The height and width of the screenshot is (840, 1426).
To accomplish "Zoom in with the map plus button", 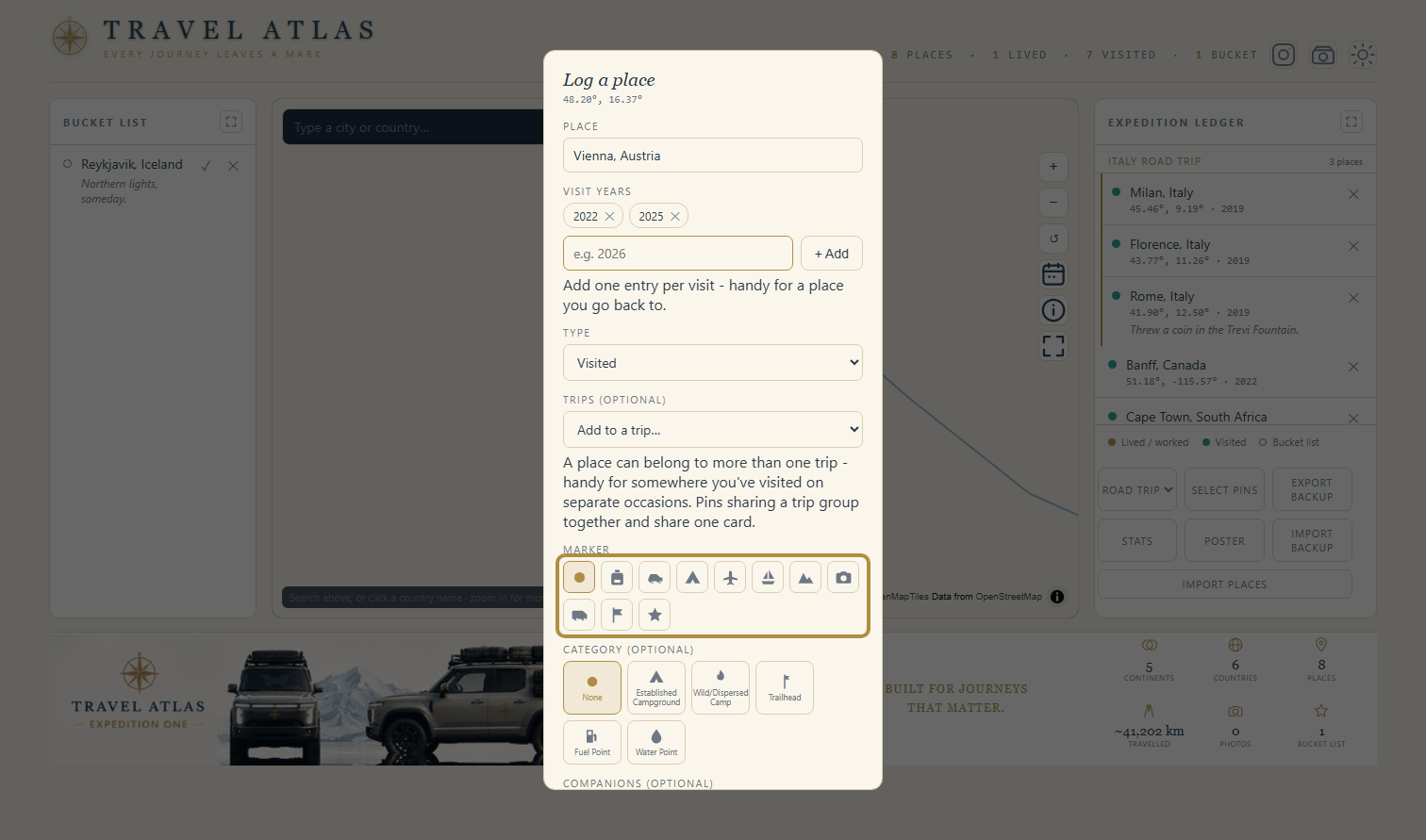I will (1053, 167).
